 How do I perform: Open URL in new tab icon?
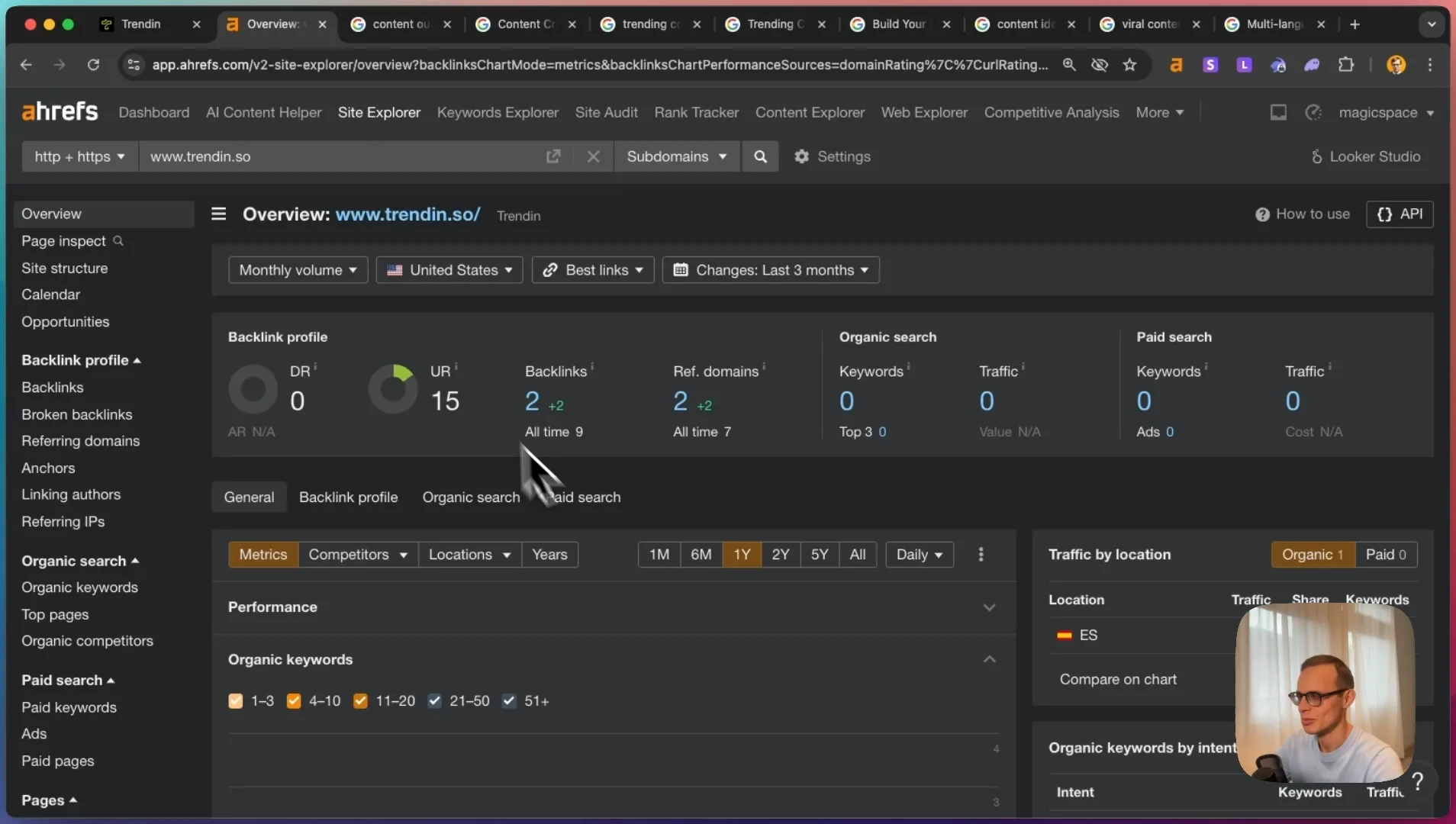[553, 156]
